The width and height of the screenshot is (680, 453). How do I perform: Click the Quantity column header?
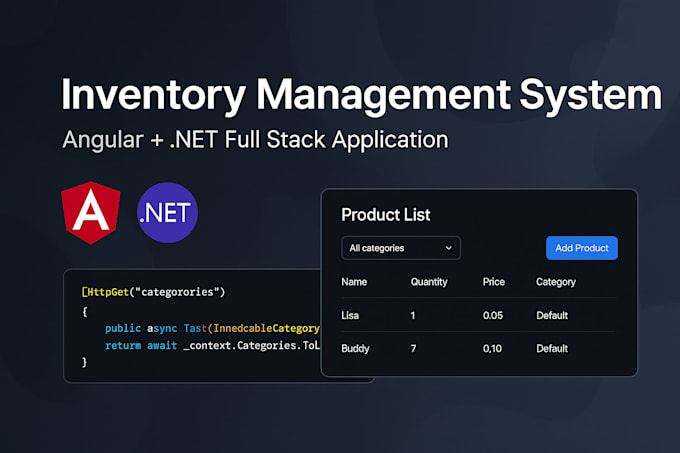[429, 282]
